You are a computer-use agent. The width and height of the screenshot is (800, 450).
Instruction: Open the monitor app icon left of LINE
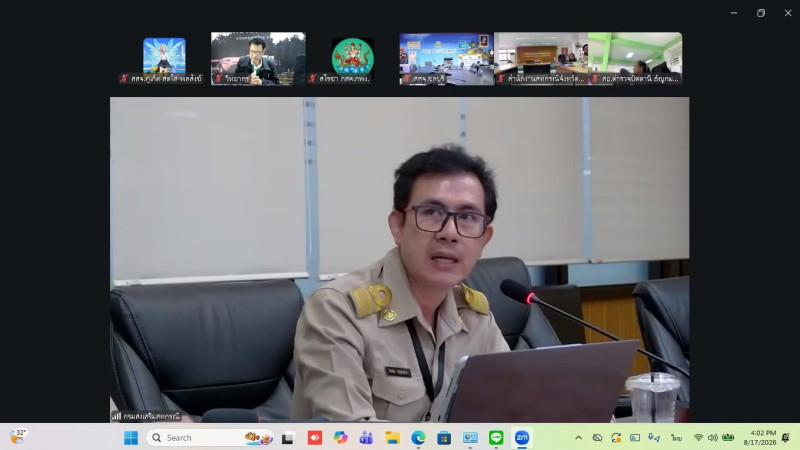point(470,438)
